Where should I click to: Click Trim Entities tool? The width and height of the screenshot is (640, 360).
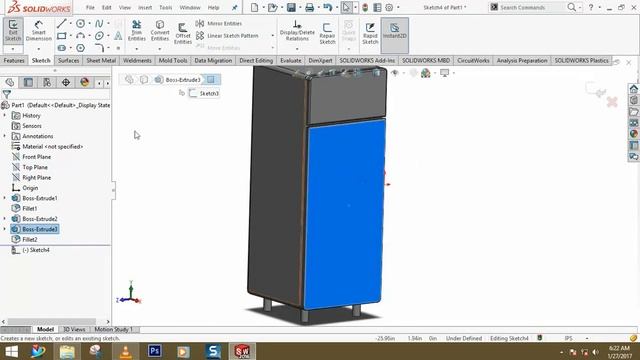click(137, 31)
